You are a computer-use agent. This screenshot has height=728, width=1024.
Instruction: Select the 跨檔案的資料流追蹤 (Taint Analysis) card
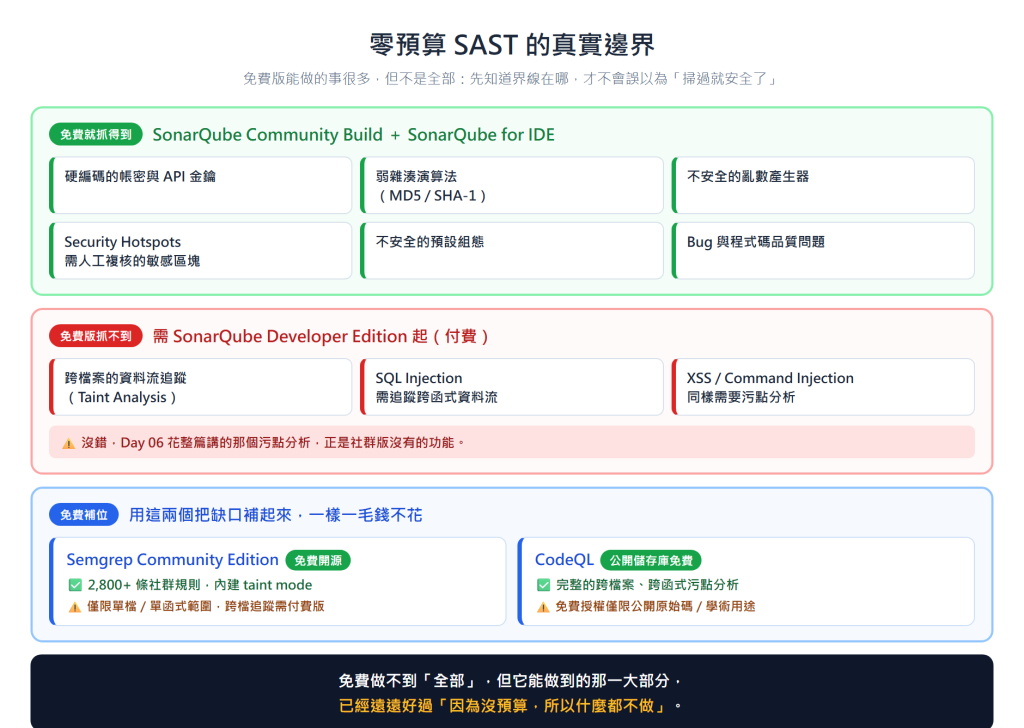(x=200, y=387)
